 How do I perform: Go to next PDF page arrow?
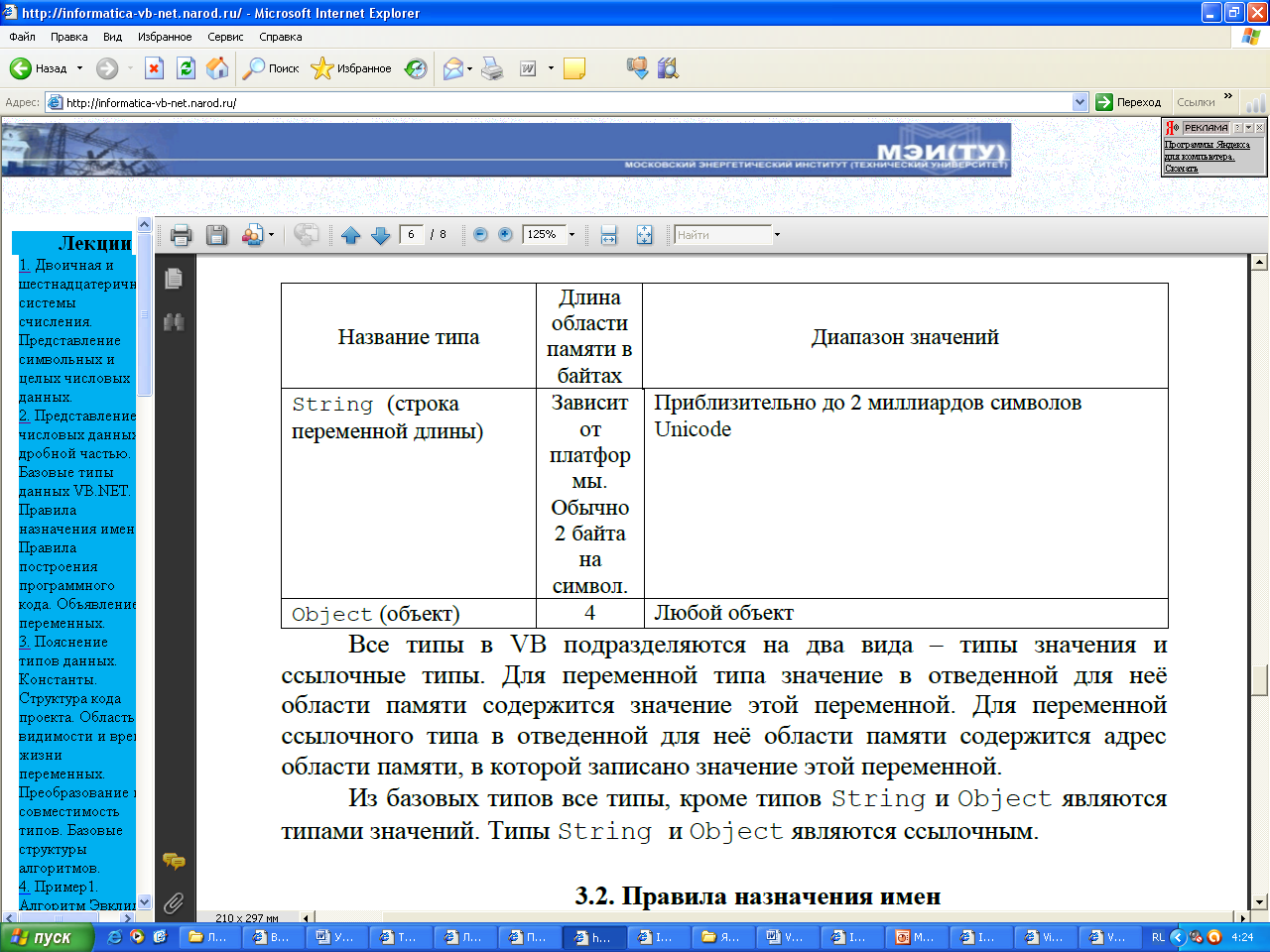[380, 235]
